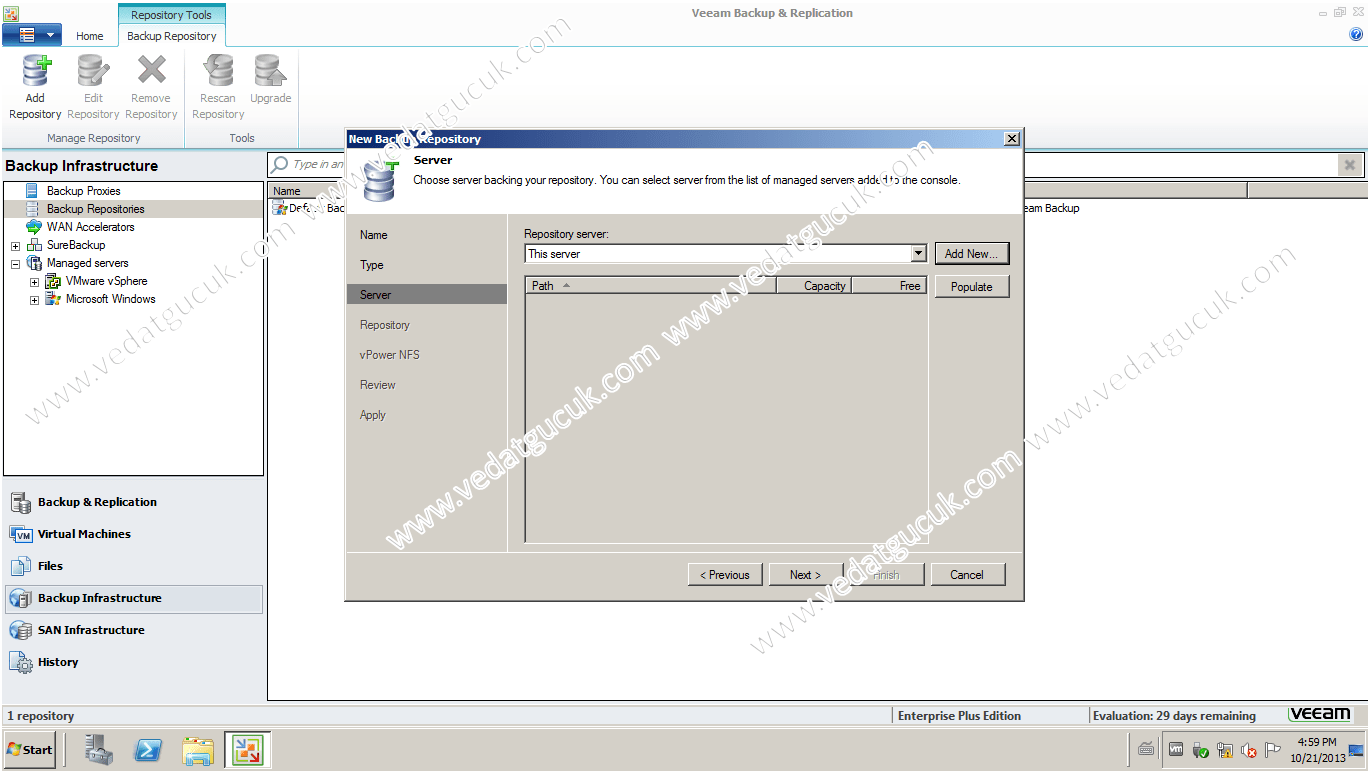Image resolution: width=1369 pixels, height=771 pixels.
Task: Click the Veeam taskbar application icon
Action: tap(248, 750)
